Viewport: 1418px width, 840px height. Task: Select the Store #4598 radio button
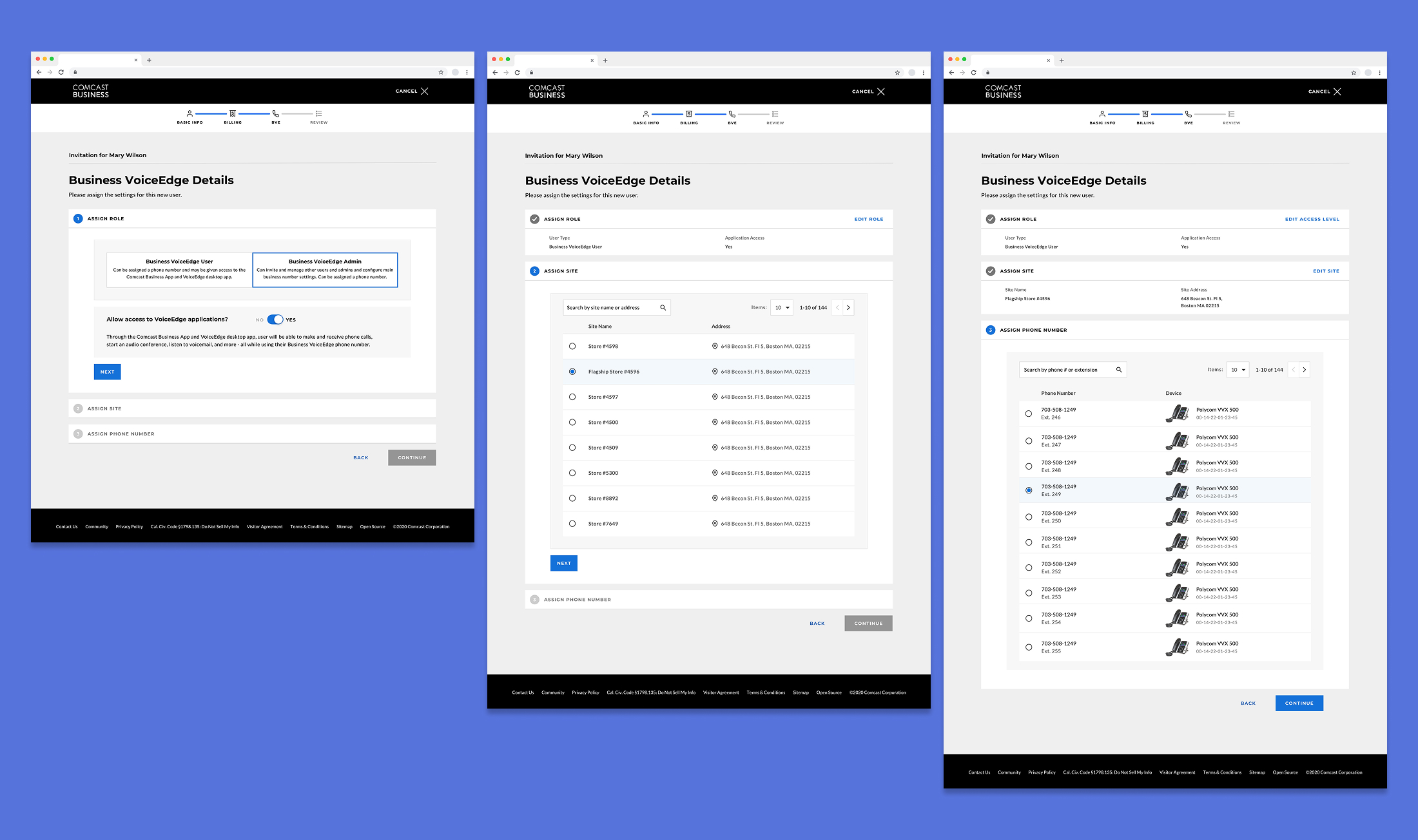572,347
